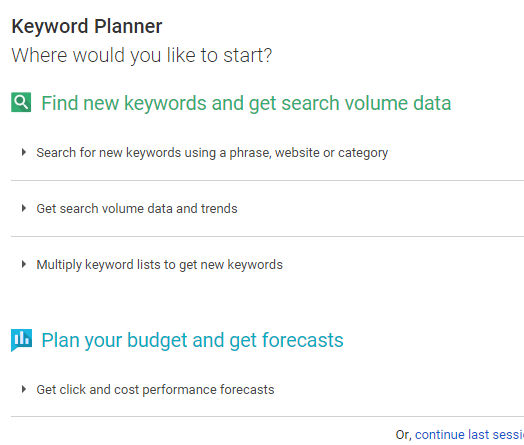Select the word 'category' in first option
Viewport: 524px width, 445px height.
click(363, 153)
